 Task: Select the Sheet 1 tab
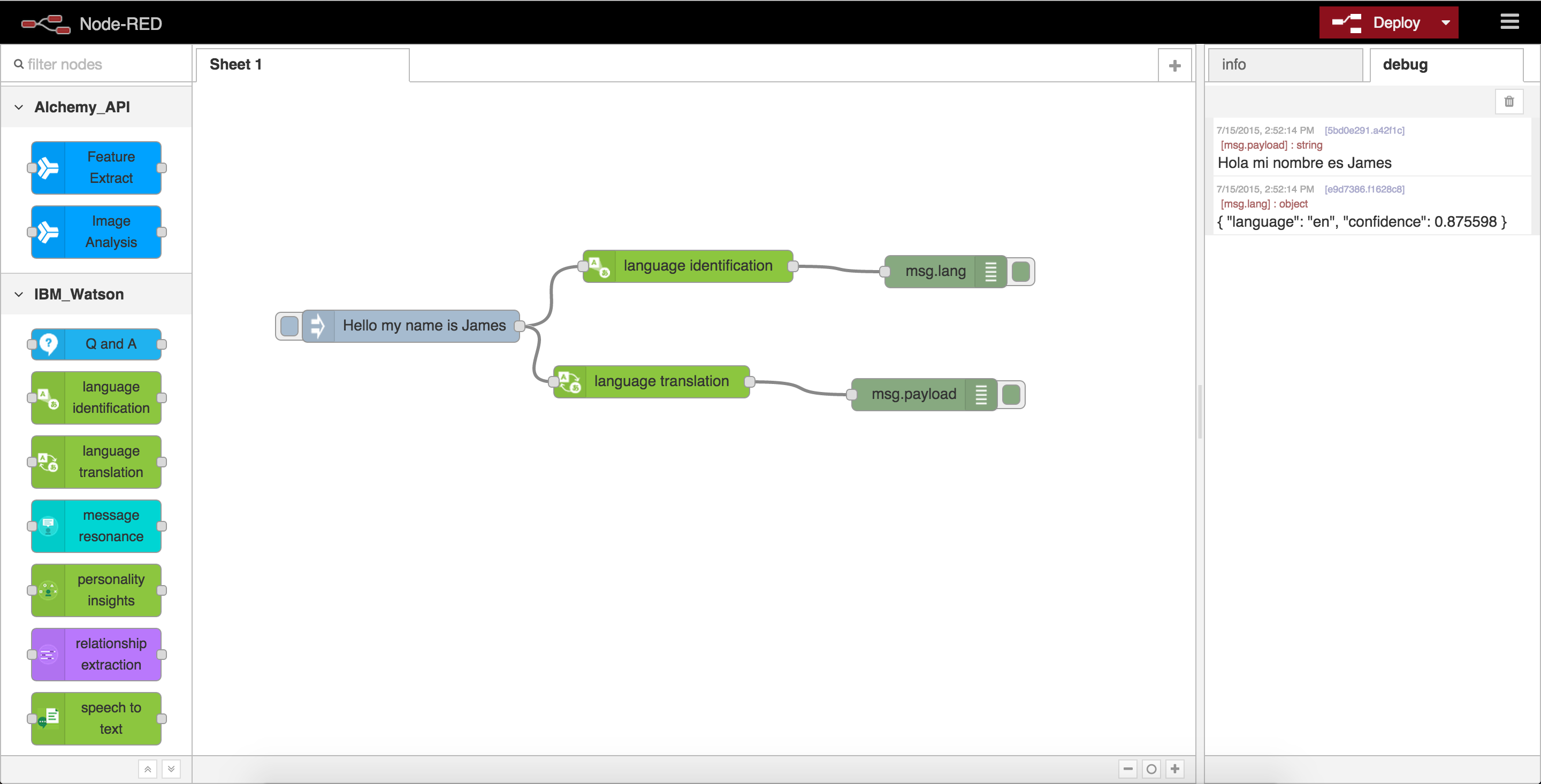coord(303,65)
